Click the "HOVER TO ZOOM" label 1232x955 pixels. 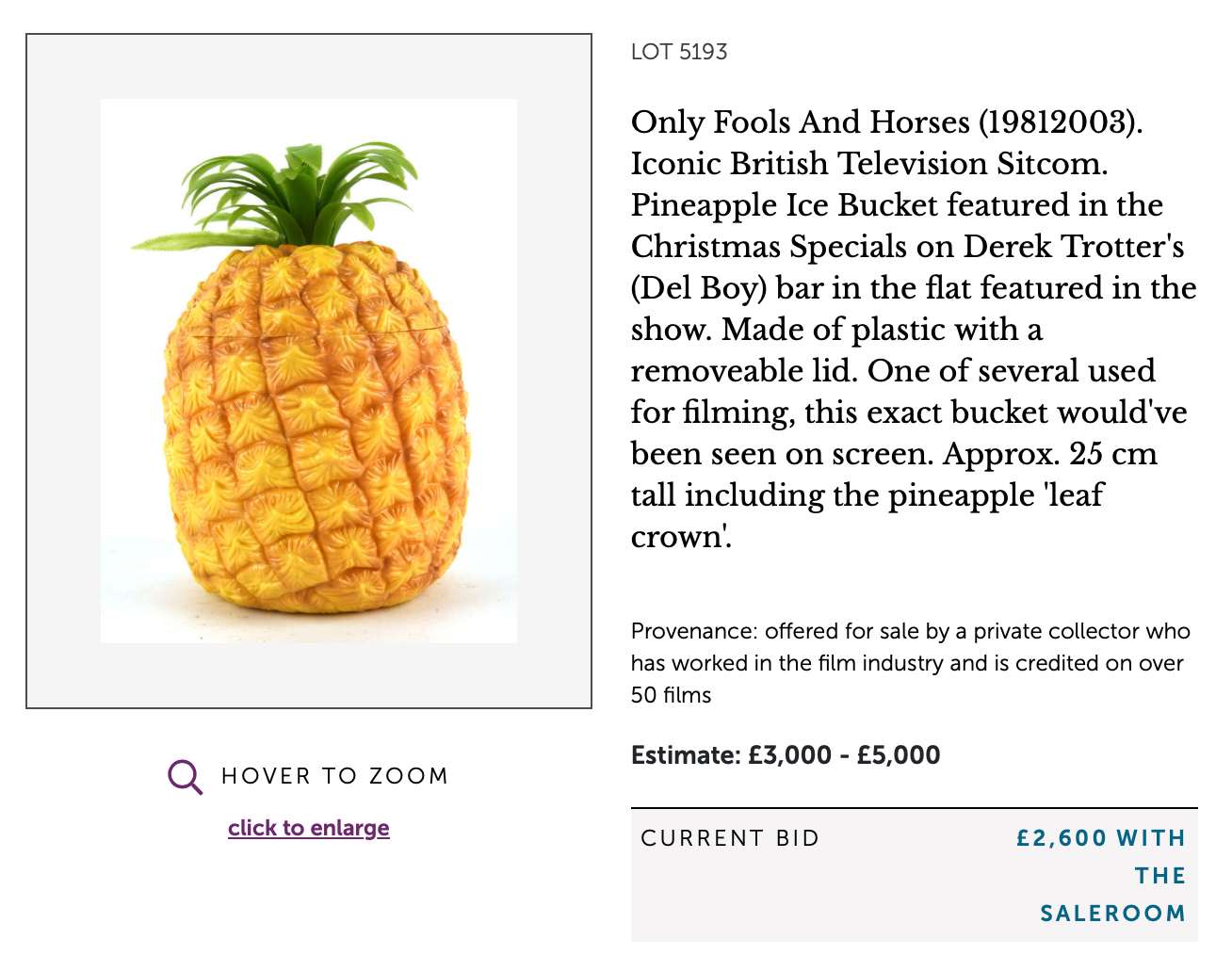coord(334,776)
